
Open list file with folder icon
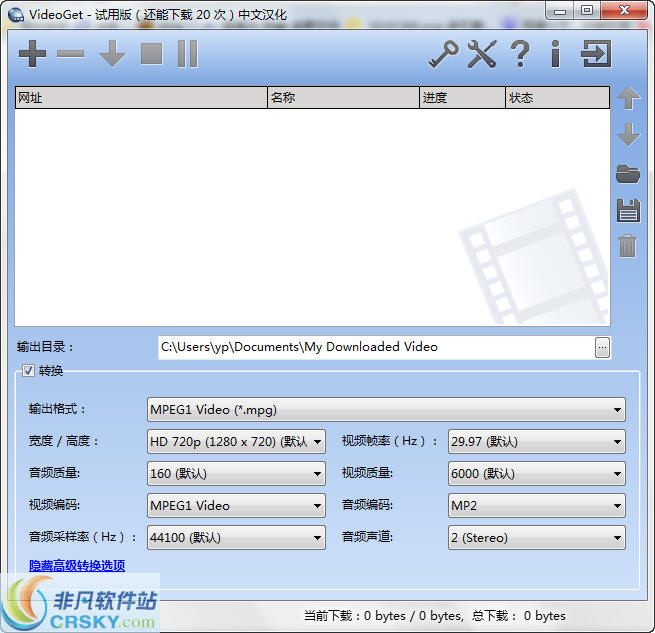[x=628, y=174]
